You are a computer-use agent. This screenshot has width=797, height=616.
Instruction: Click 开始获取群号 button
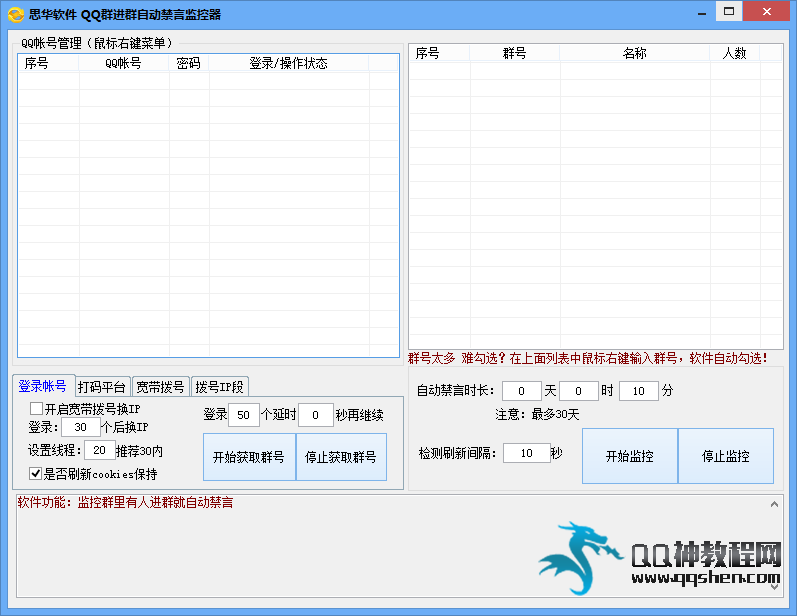pyautogui.click(x=249, y=457)
